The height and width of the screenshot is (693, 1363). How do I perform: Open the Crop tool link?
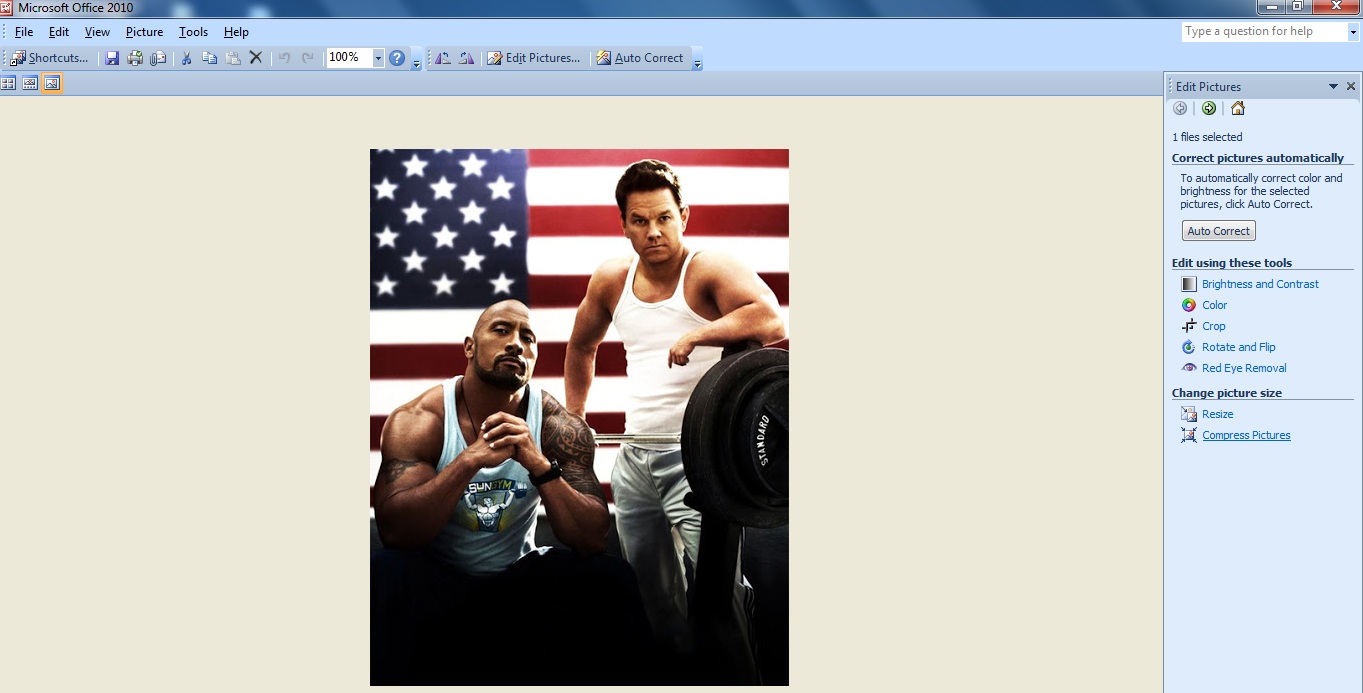1213,326
